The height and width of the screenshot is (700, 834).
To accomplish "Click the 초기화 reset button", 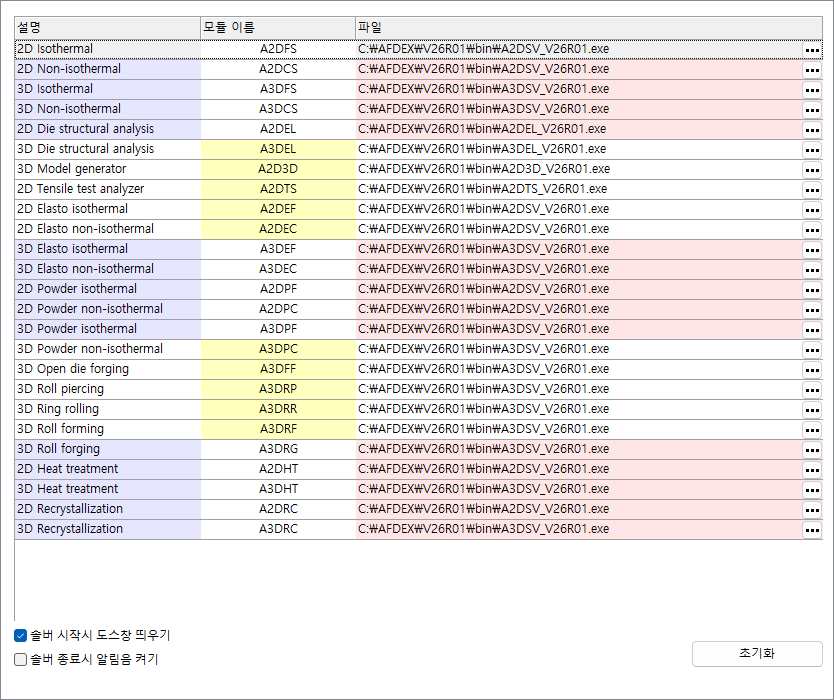I will coord(757,654).
